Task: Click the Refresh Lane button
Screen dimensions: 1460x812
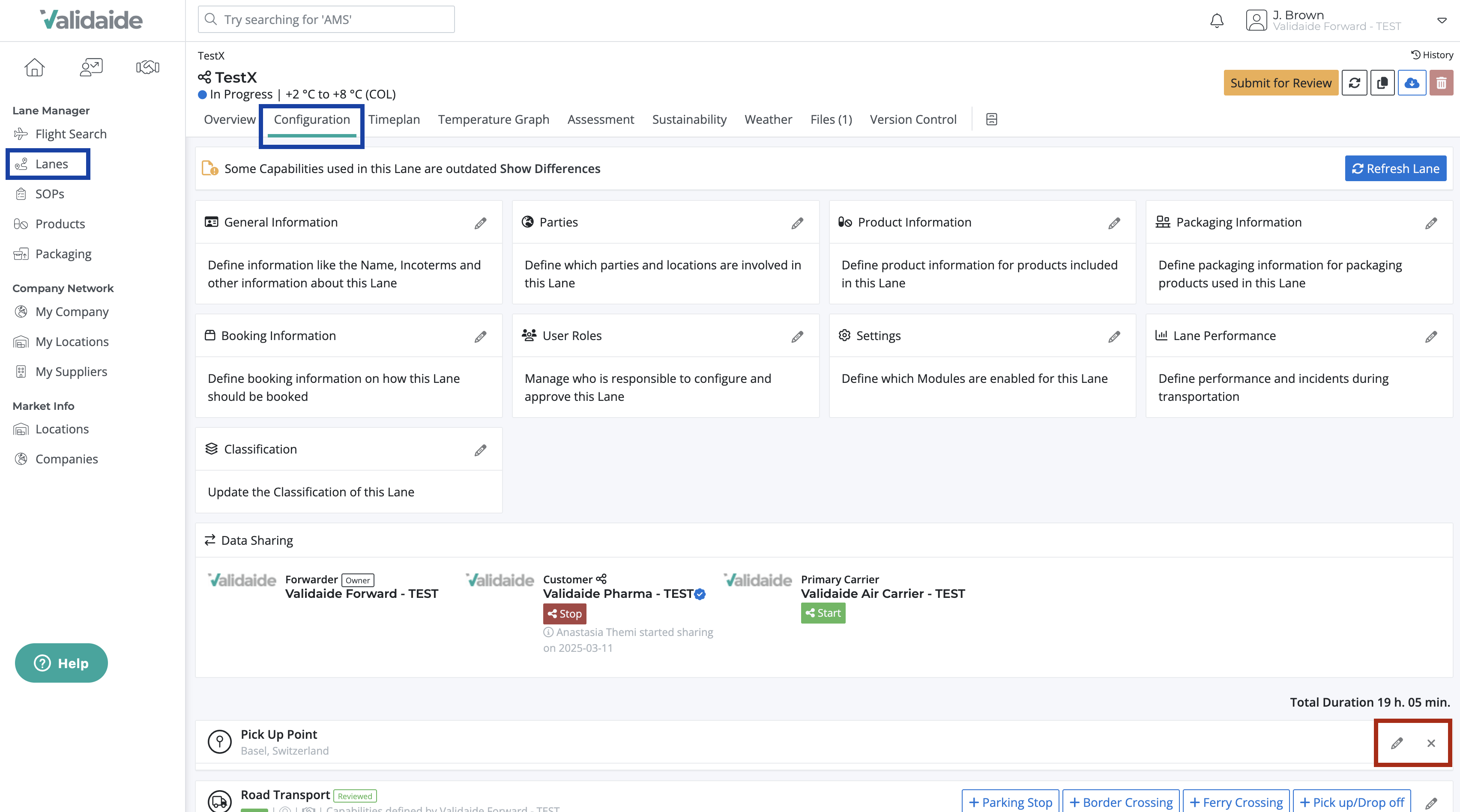Action: 1395,169
